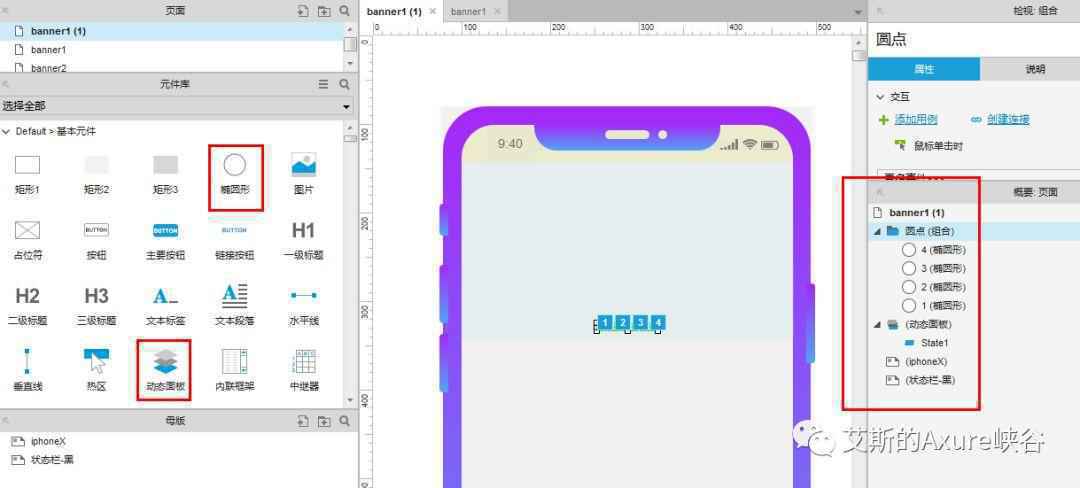Select banner2 in the pages list
The height and width of the screenshot is (488, 1080).
click(x=49, y=68)
